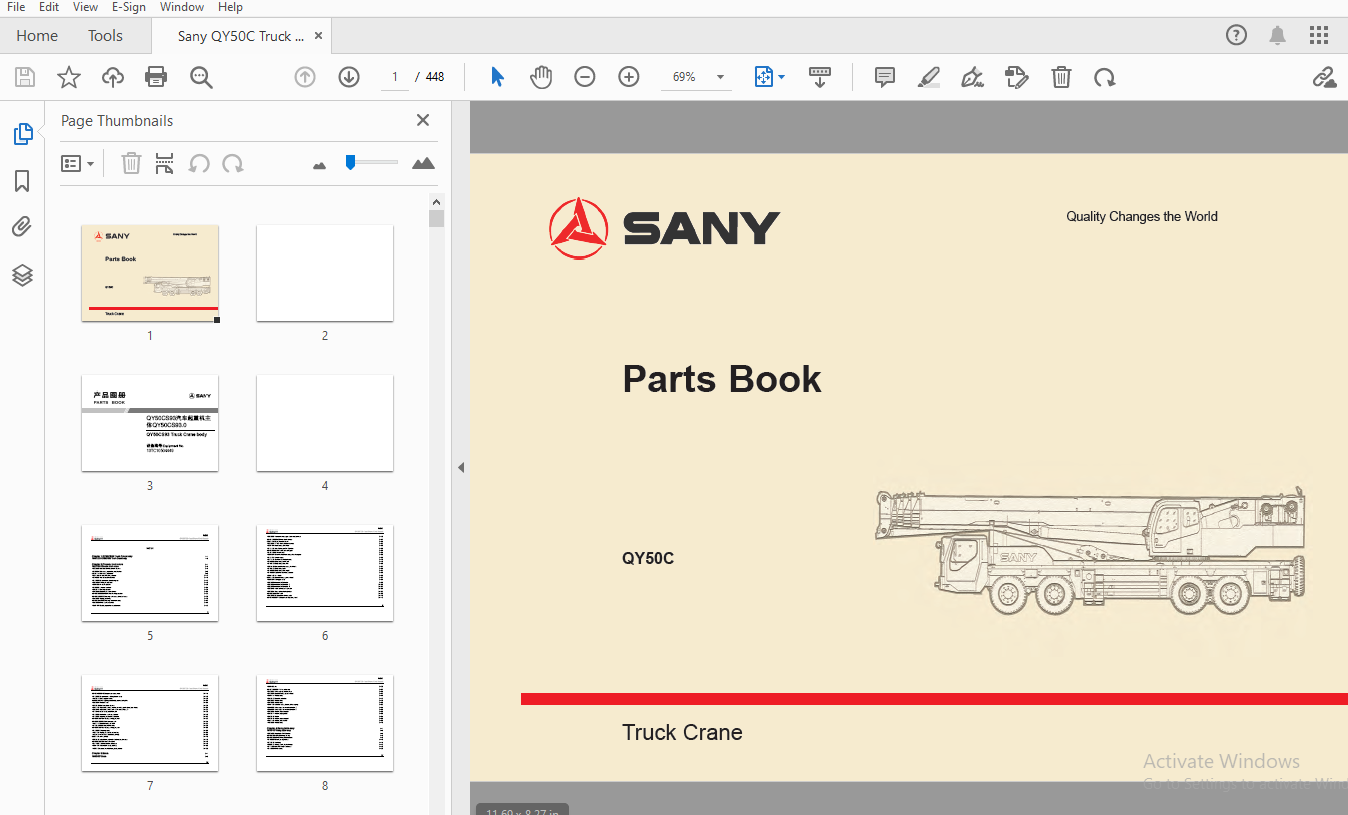1348x815 pixels.
Task: Open the View menu
Action: (85, 7)
